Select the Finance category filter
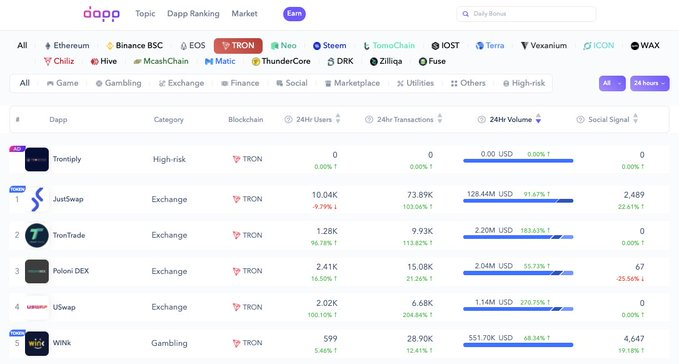Image resolution: width=679 pixels, height=364 pixels. tap(240, 83)
